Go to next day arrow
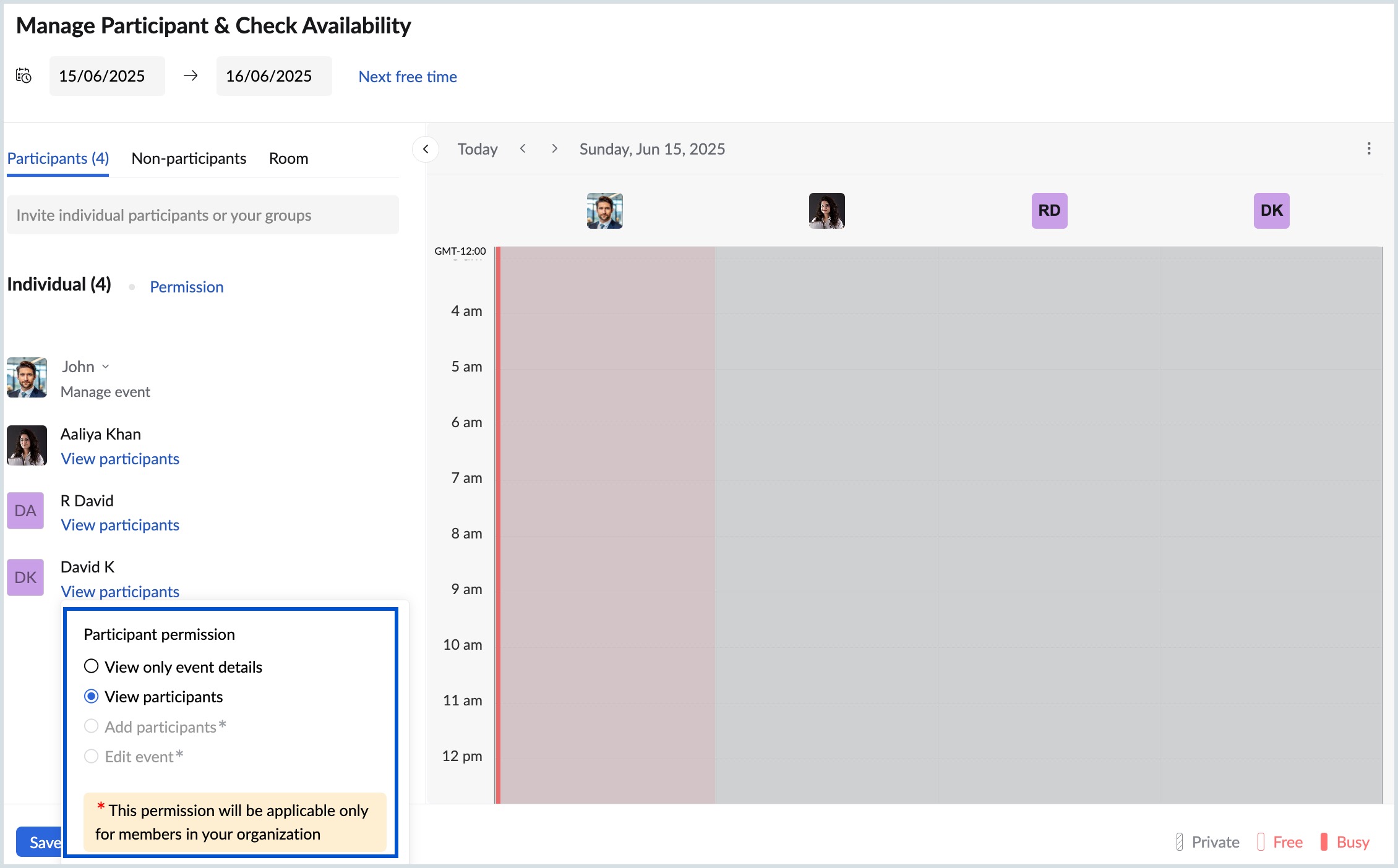Image resolution: width=1398 pixels, height=868 pixels. (554, 149)
